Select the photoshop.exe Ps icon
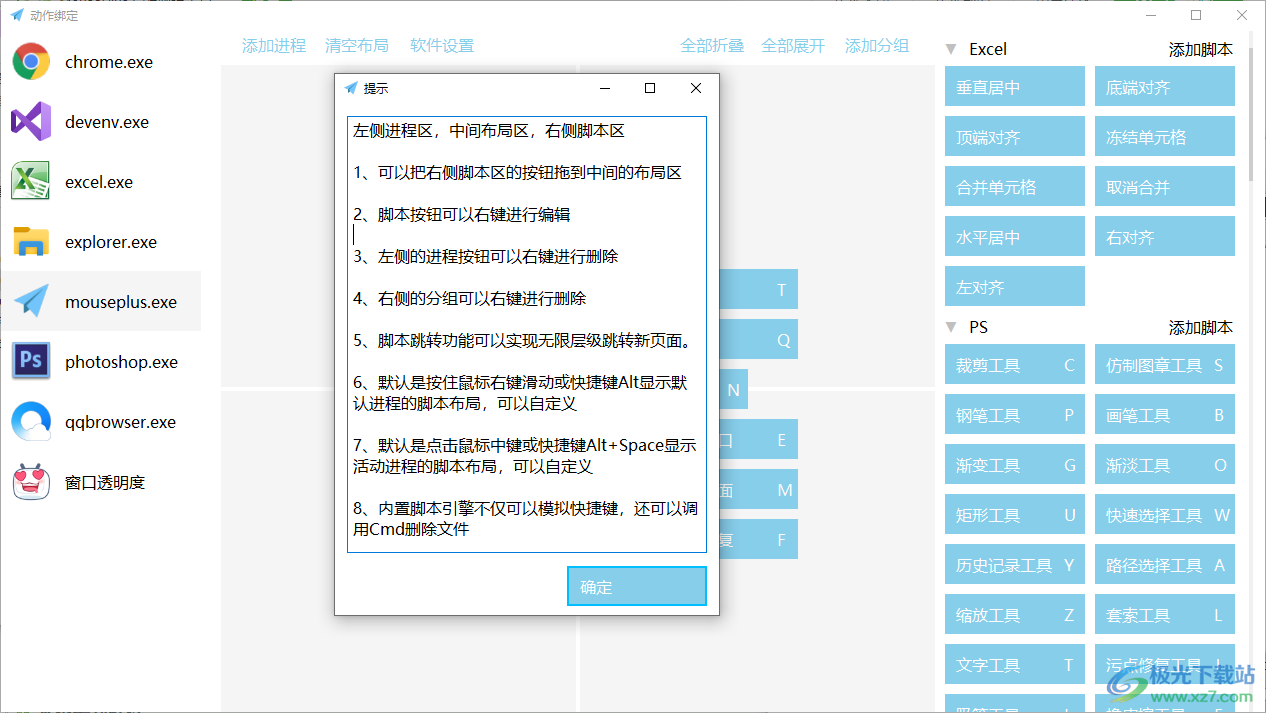1266x713 pixels. 31,362
